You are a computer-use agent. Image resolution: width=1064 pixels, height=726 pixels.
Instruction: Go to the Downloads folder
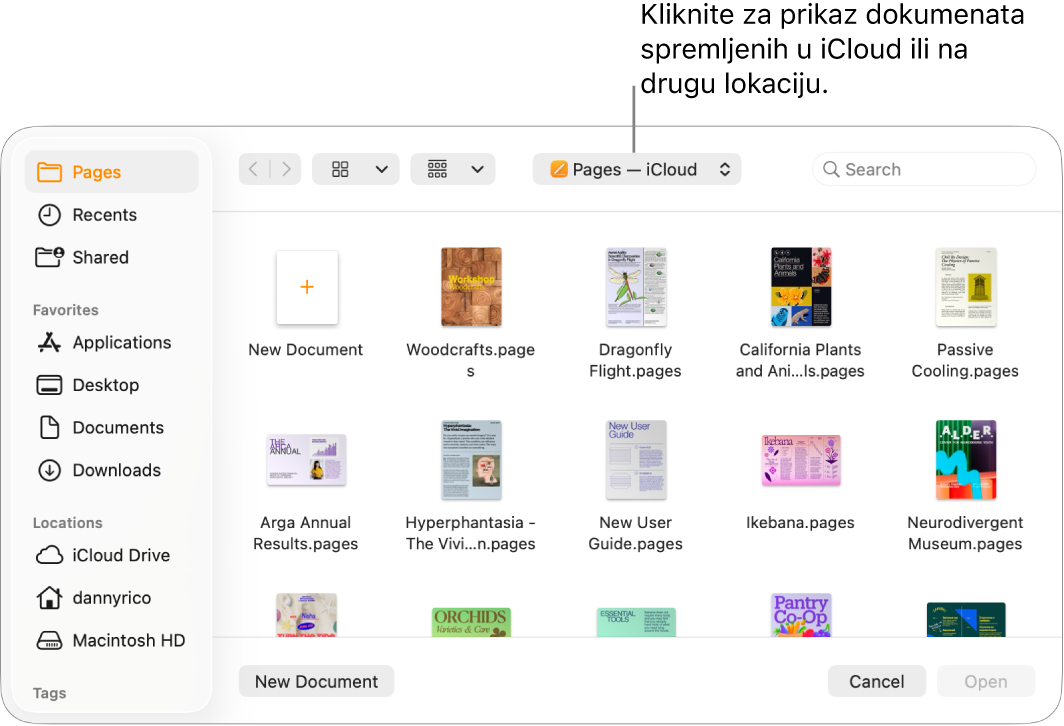point(116,470)
